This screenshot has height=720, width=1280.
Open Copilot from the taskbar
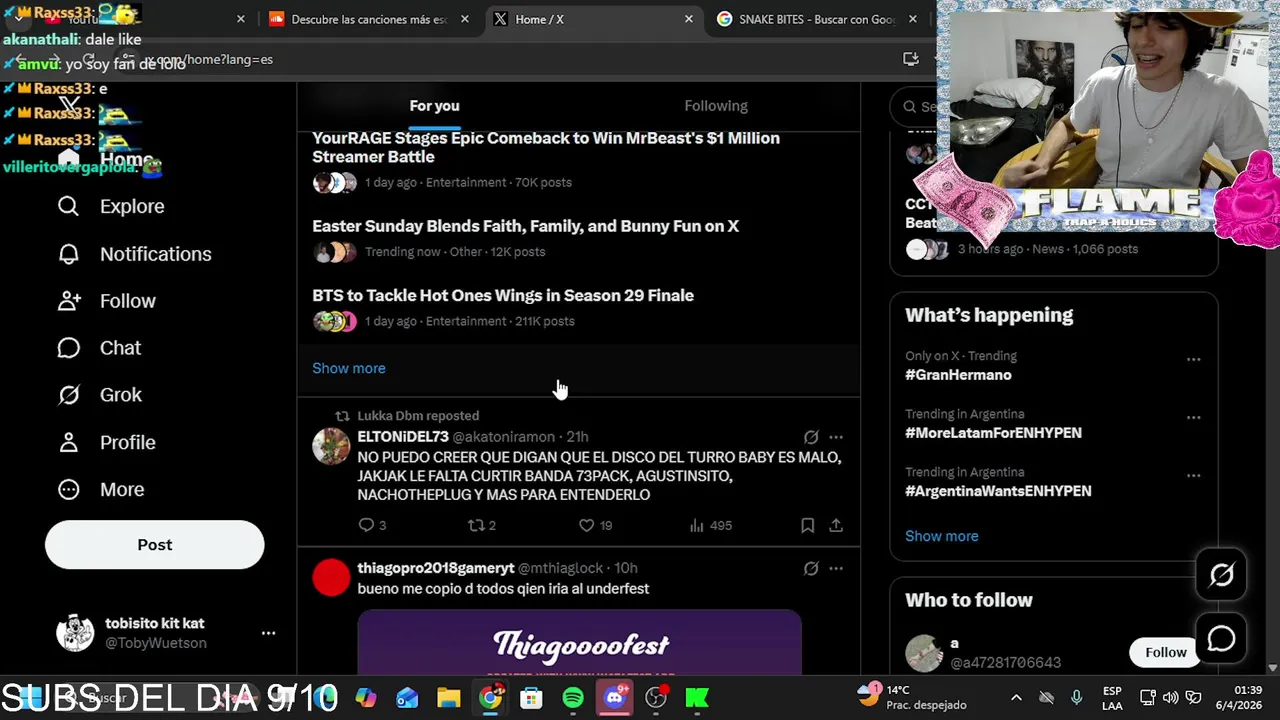(366, 698)
